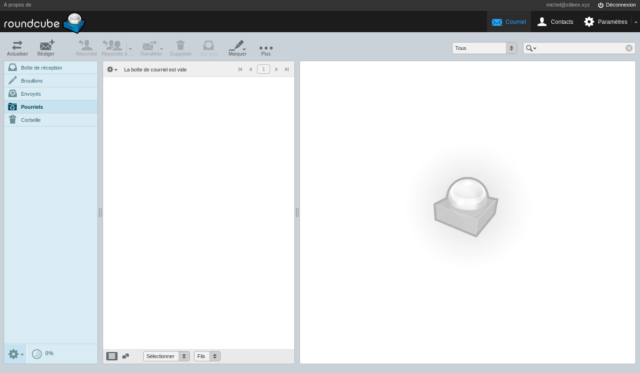This screenshot has width=640, height=373.
Task: Open the Brouillons folder
Action: tap(51, 81)
